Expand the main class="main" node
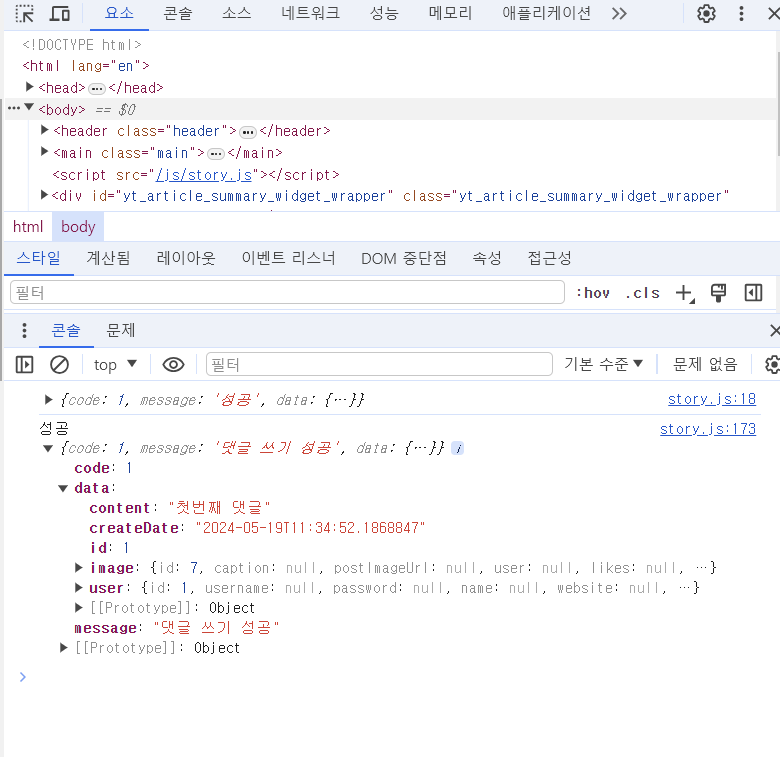 45,152
